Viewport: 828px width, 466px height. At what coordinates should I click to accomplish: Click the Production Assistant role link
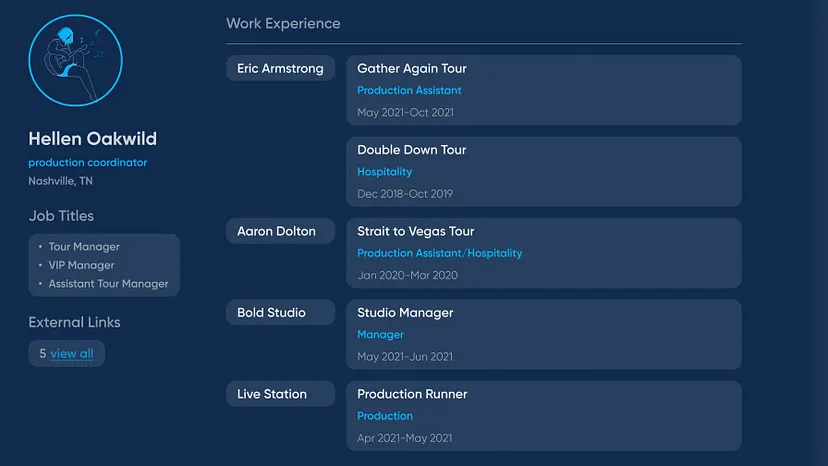pos(409,91)
